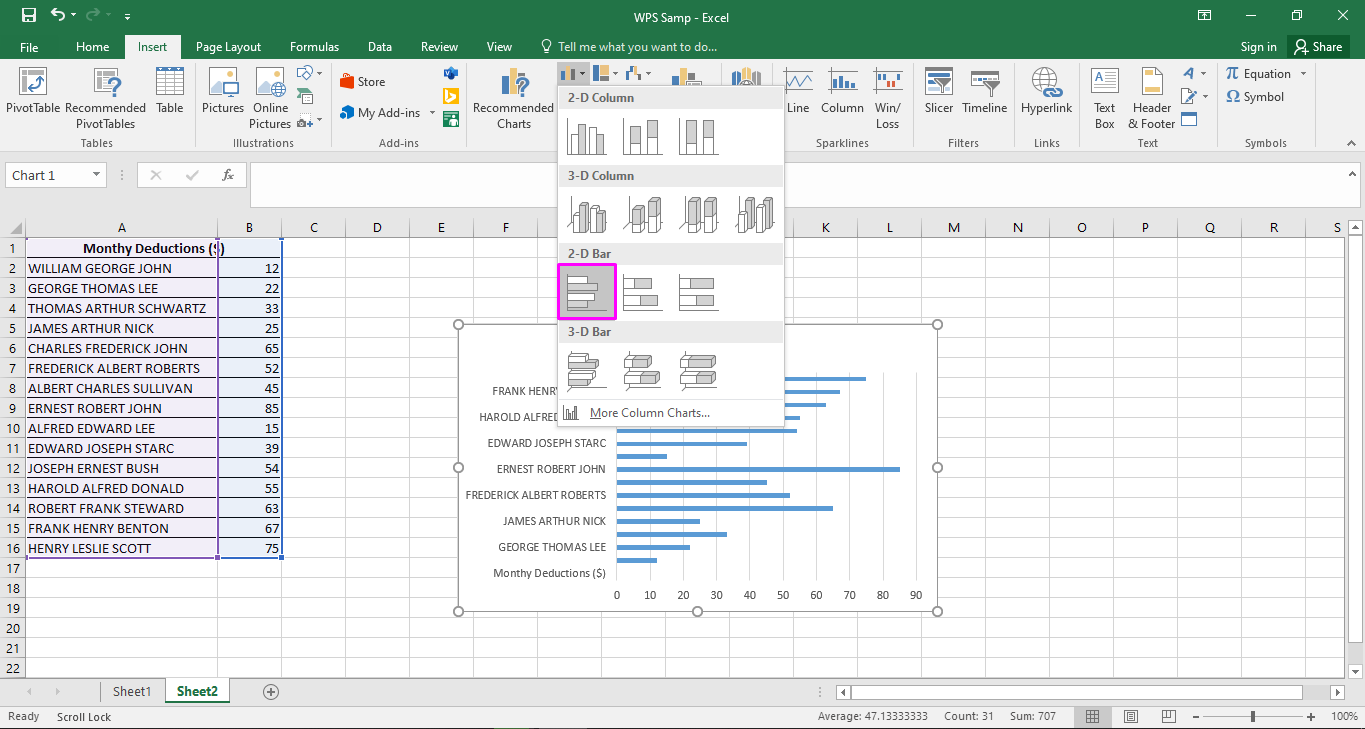Click More Column Charts link
The image size is (1365, 729).
click(x=650, y=412)
